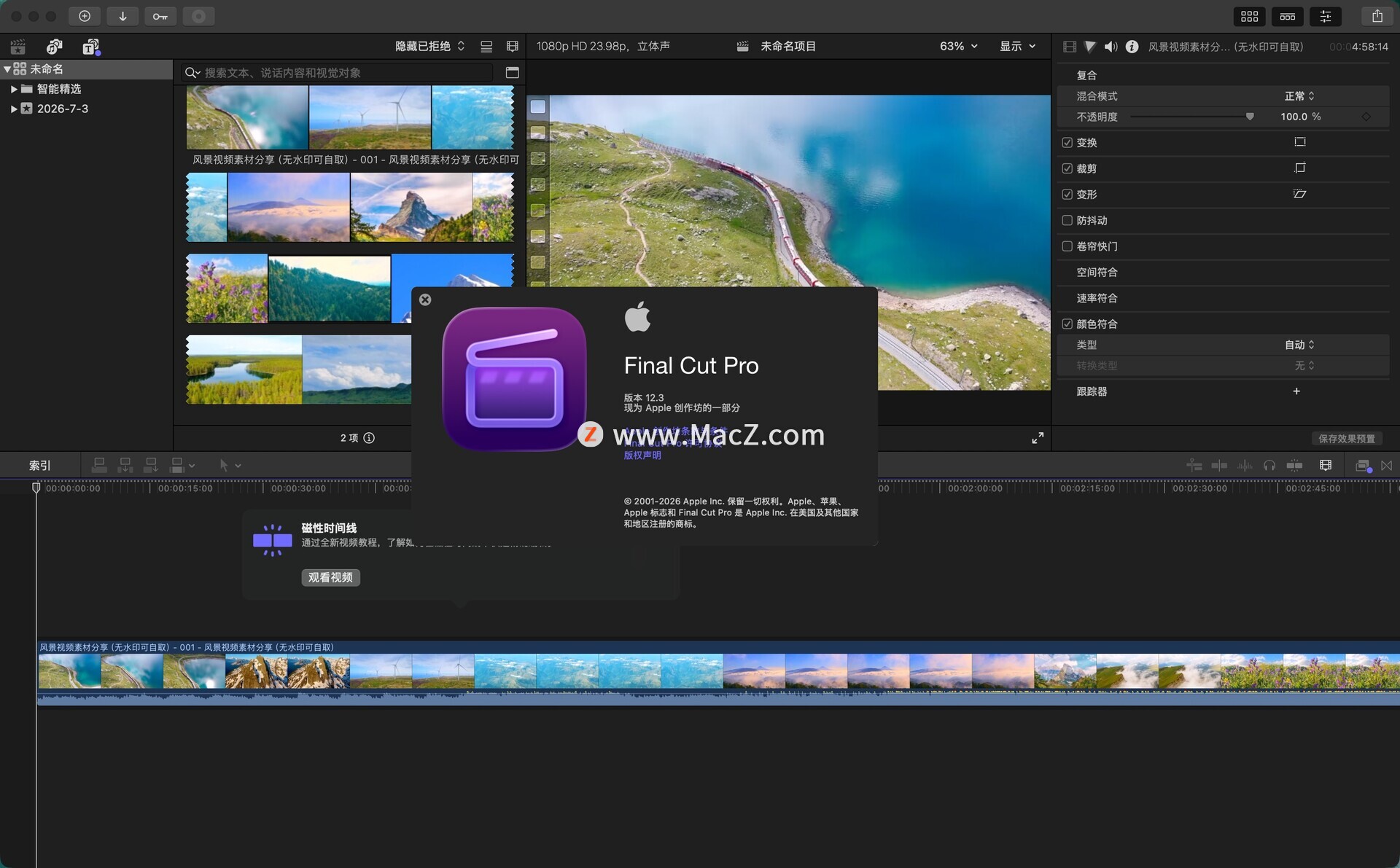Image resolution: width=1400 pixels, height=868 pixels.
Task: Toggle solo headphones button
Action: coord(1269,466)
